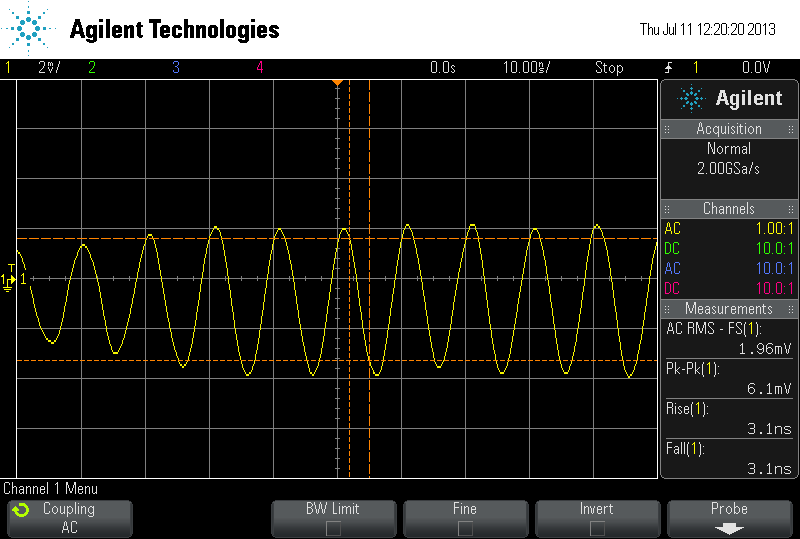The height and width of the screenshot is (539, 800).
Task: Click the 1.96mV RMS value
Action: click(x=765, y=349)
